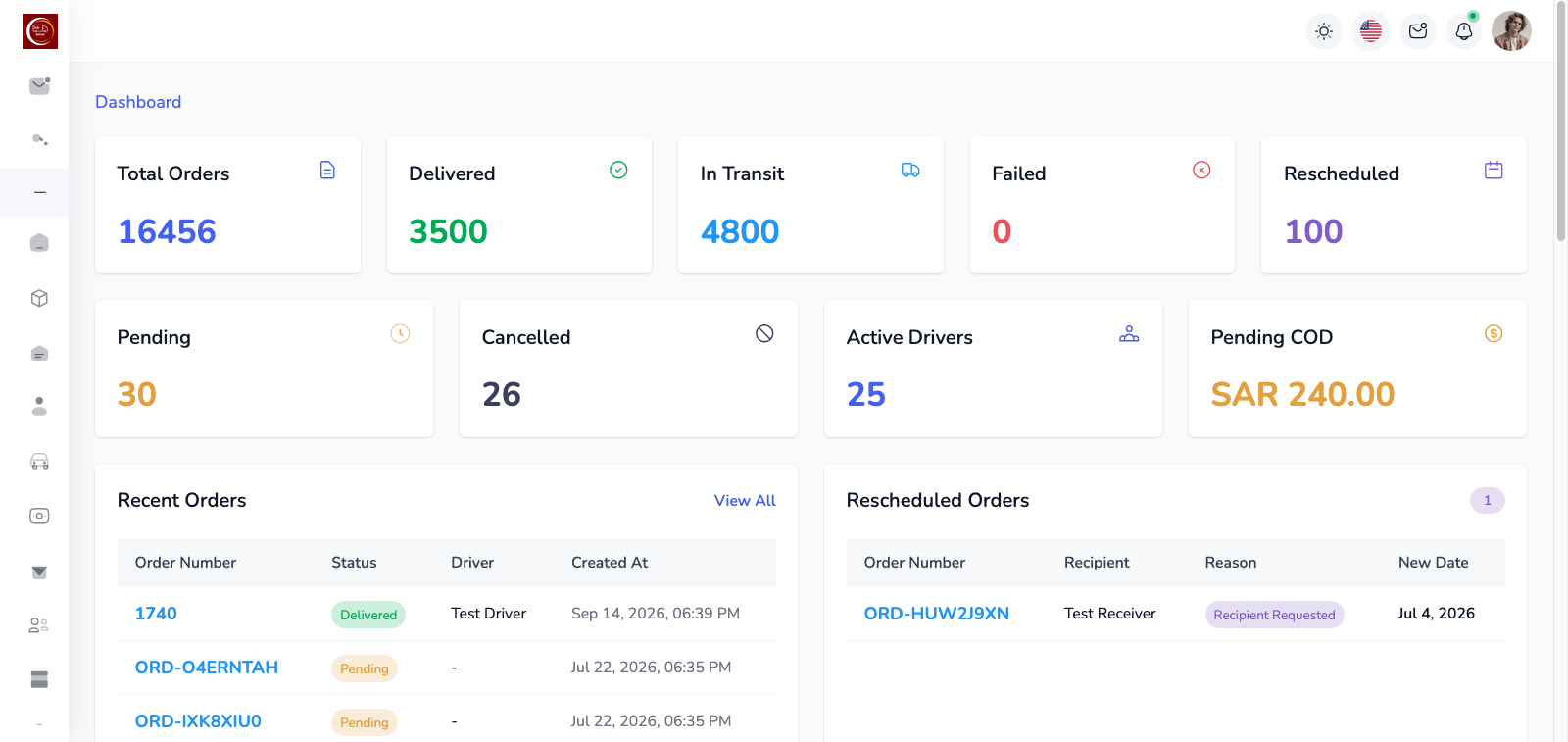Click the Rescheduled value 100
1568x742 pixels.
[x=1313, y=231]
